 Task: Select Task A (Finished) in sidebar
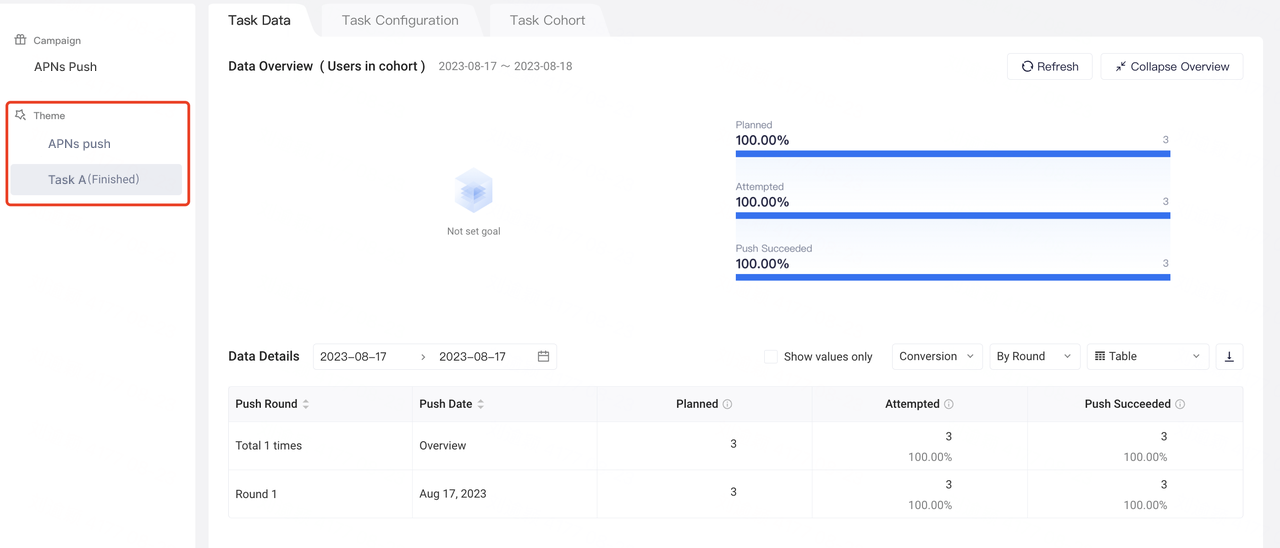click(x=94, y=180)
